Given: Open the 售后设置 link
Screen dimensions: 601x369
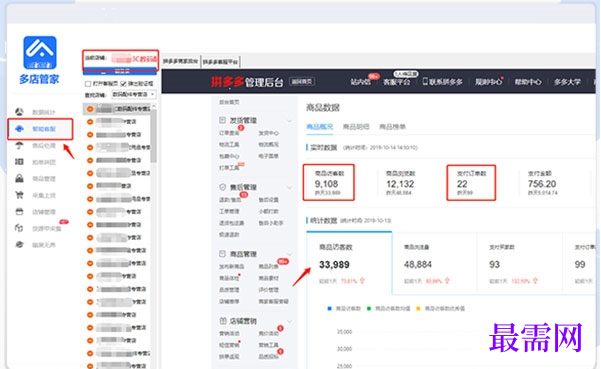Looking at the screenshot, I should [268, 200].
